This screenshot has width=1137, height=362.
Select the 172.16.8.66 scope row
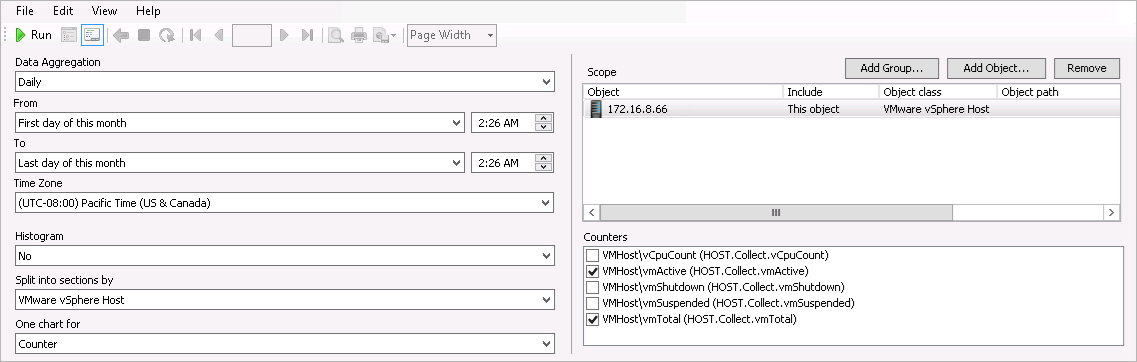(x=852, y=109)
